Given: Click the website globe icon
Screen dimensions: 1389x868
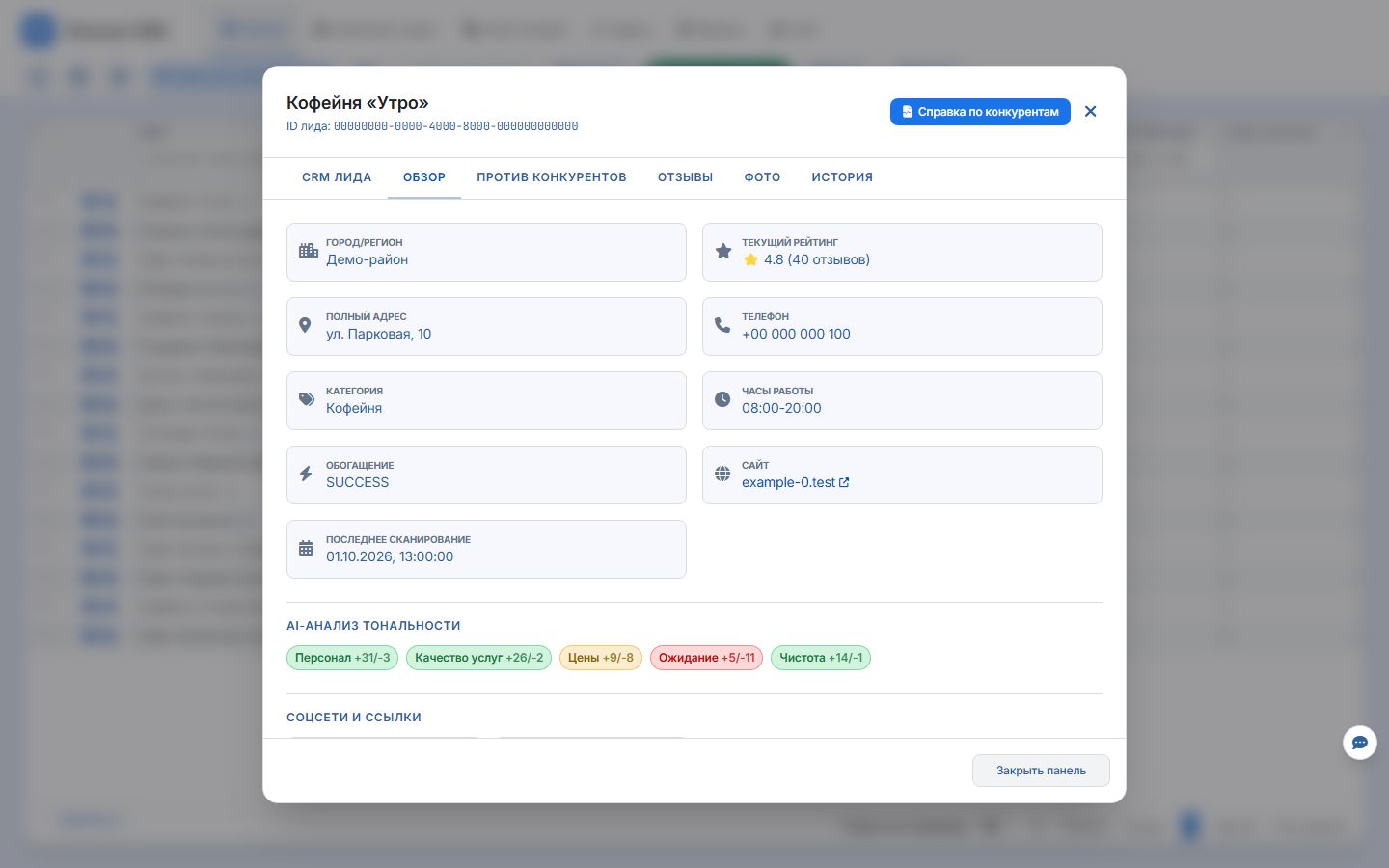Looking at the screenshot, I should [x=722, y=474].
